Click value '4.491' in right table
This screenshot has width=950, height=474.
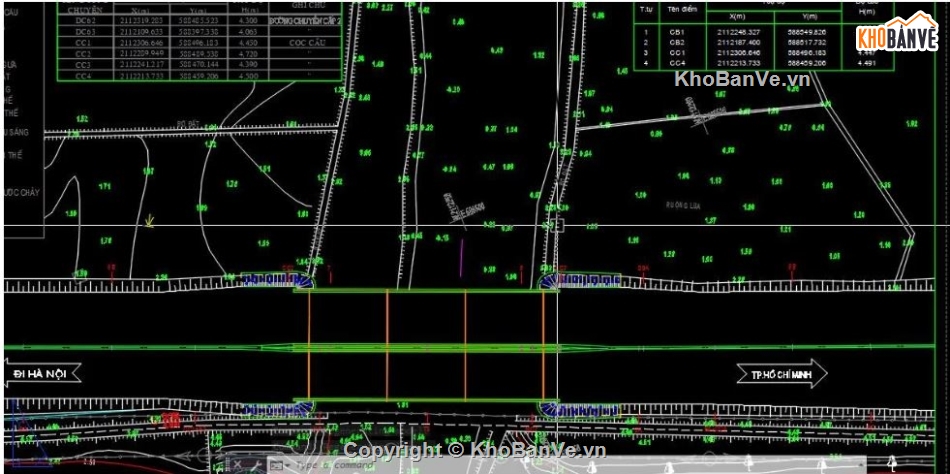(868, 62)
